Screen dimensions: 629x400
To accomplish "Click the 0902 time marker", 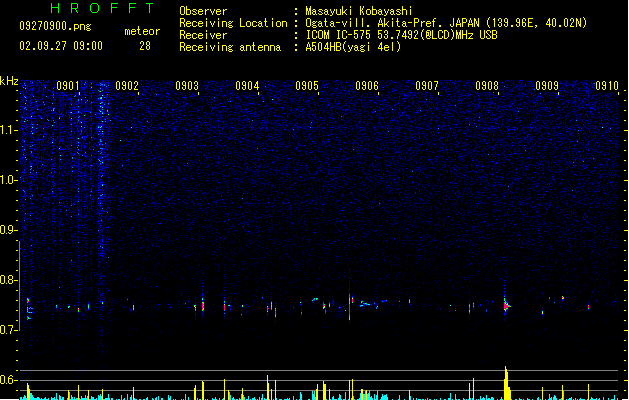I will pos(127,86).
